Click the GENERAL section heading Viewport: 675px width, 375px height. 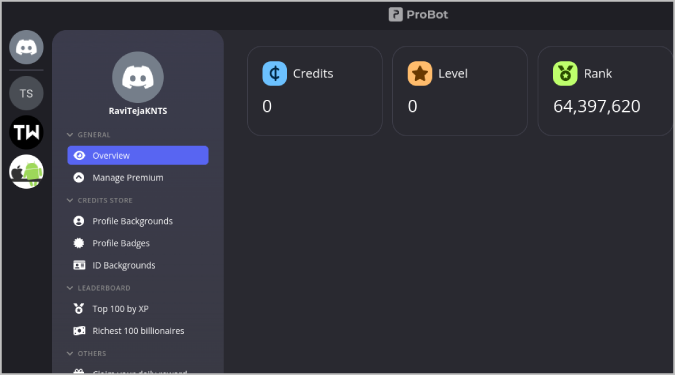click(94, 135)
